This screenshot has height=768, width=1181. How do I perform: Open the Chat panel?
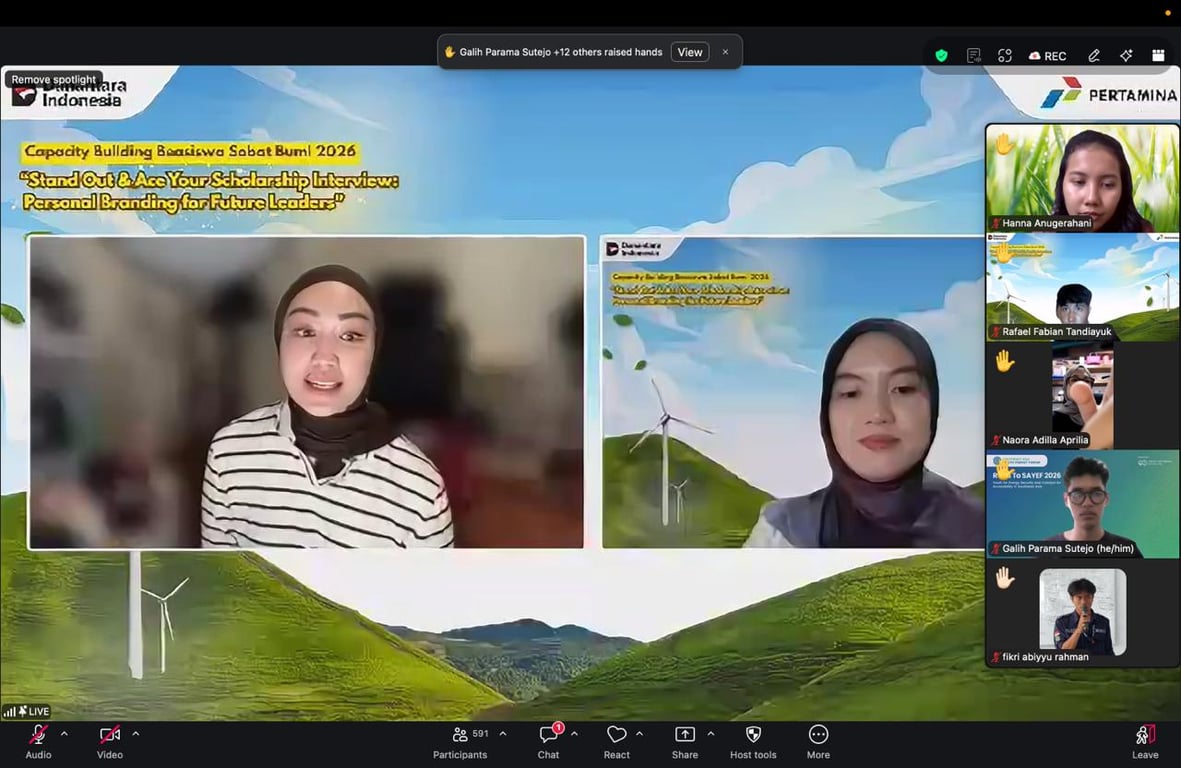pyautogui.click(x=548, y=742)
